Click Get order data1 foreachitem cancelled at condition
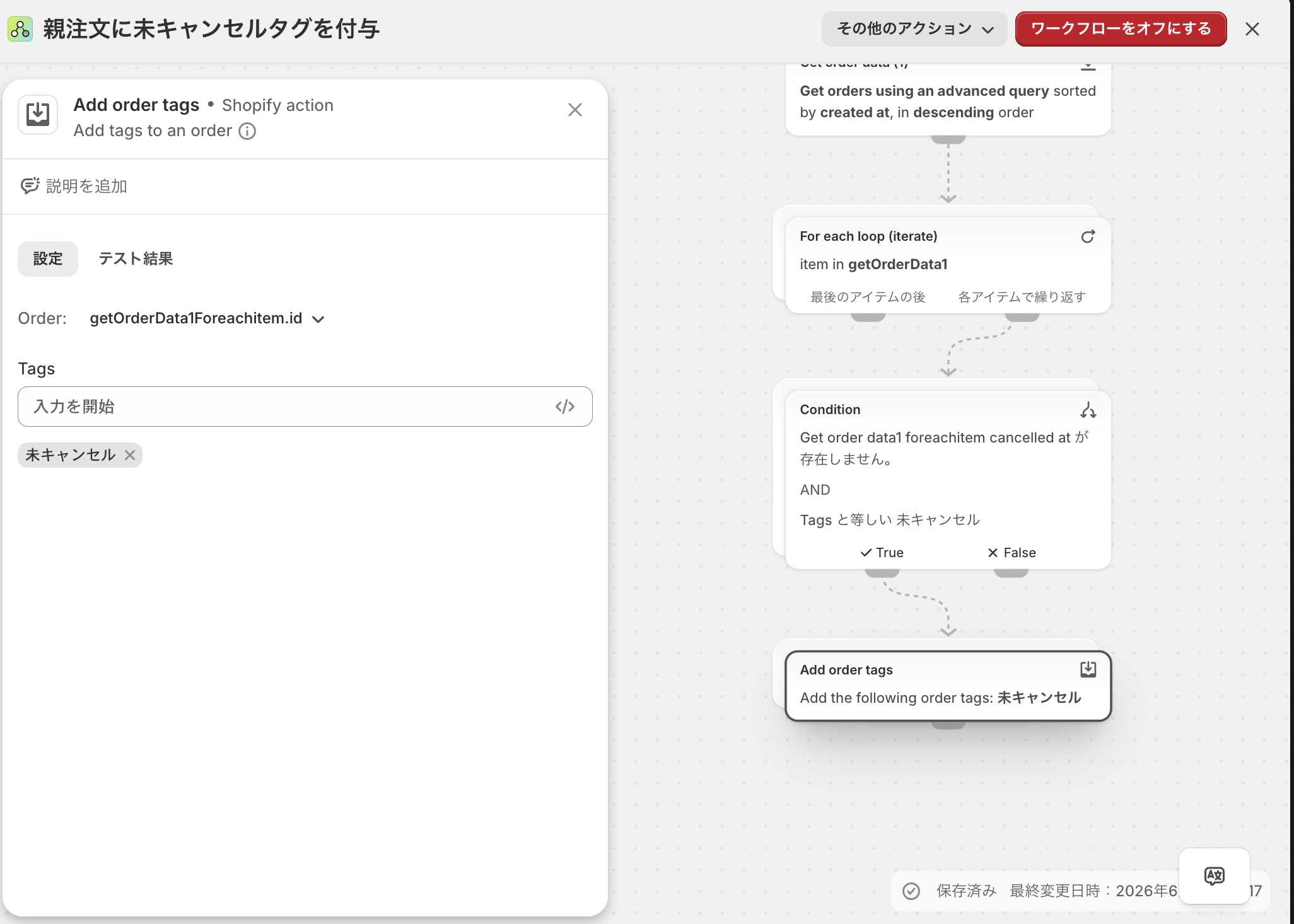The height and width of the screenshot is (924, 1294). click(945, 448)
